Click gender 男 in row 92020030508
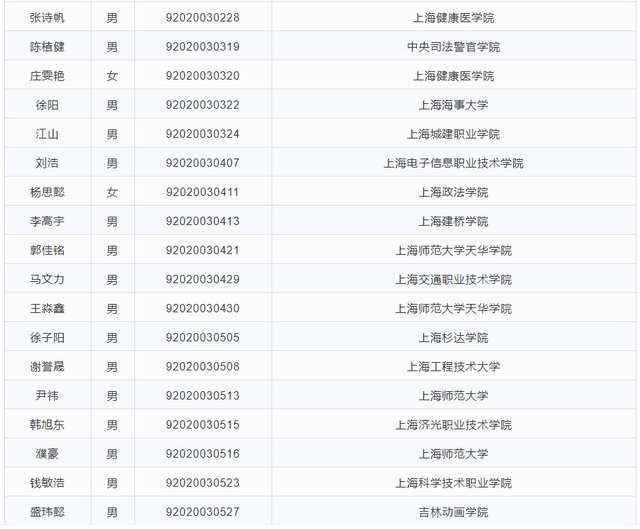640x529 pixels. [112, 367]
